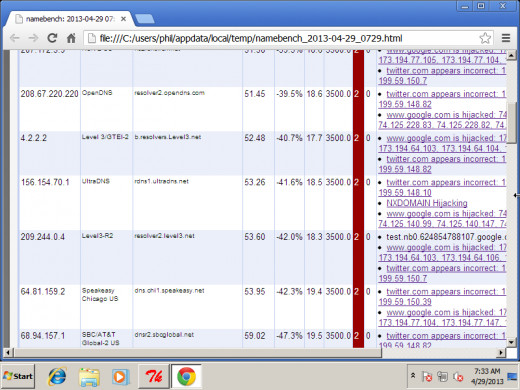This screenshot has width=520, height=390.
Task: Click the browser forward arrow
Action: point(33,38)
